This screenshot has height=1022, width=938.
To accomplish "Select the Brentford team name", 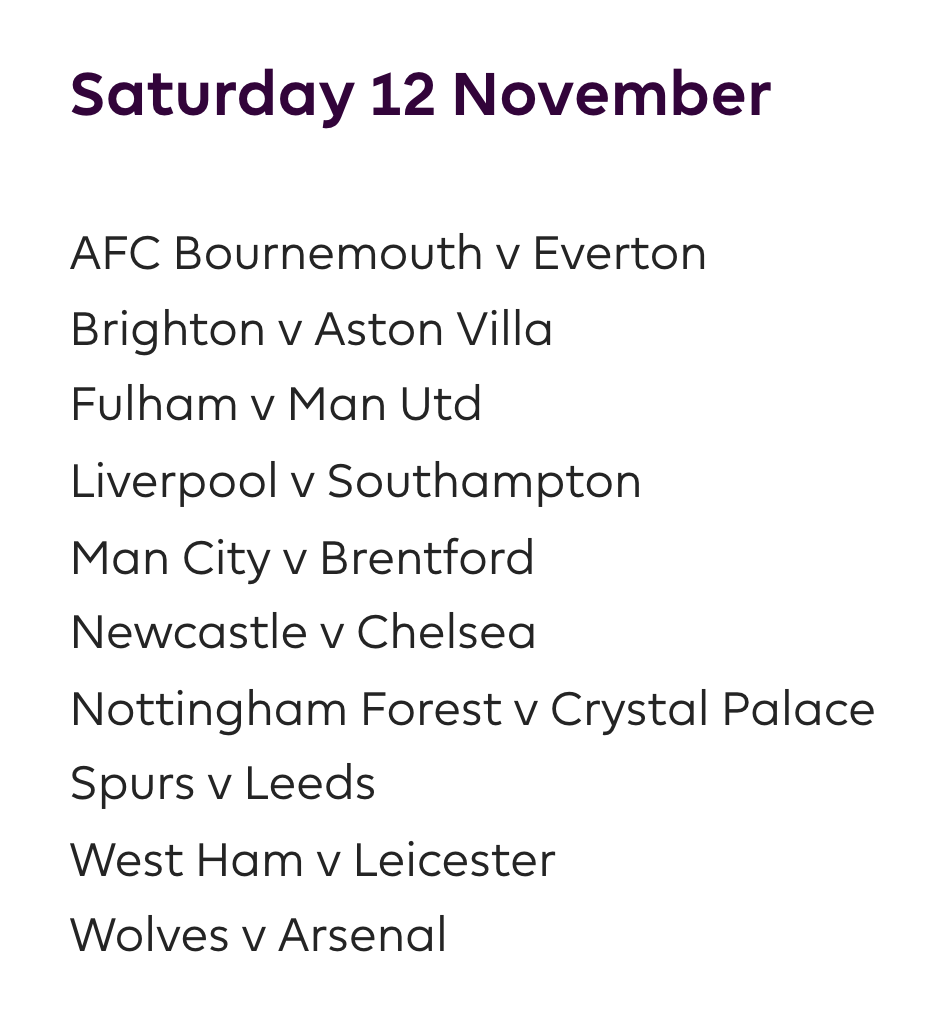I will 427,558.
